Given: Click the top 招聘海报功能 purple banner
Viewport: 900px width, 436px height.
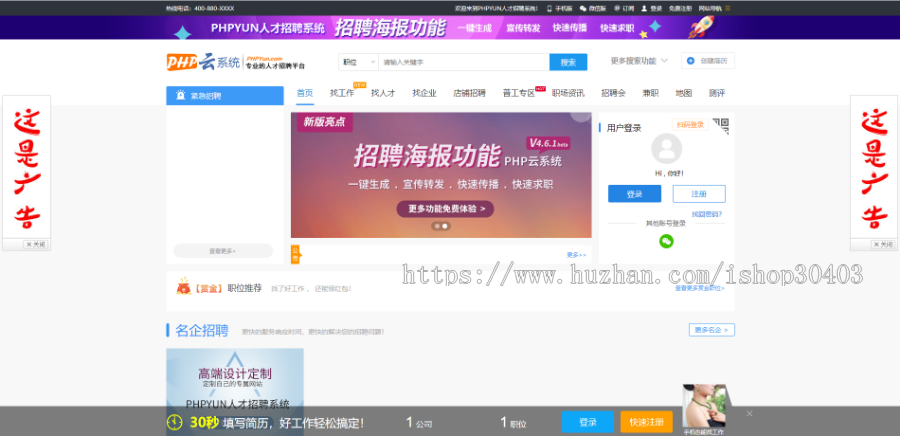Looking at the screenshot, I should point(450,27).
